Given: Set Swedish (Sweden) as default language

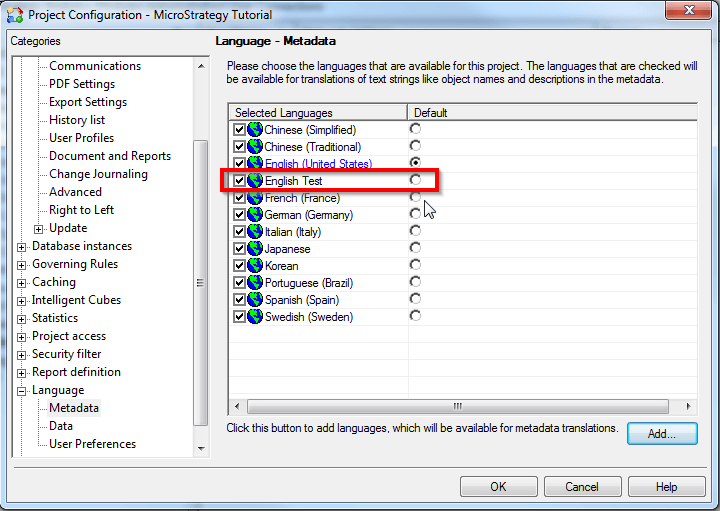Looking at the screenshot, I should click(415, 315).
